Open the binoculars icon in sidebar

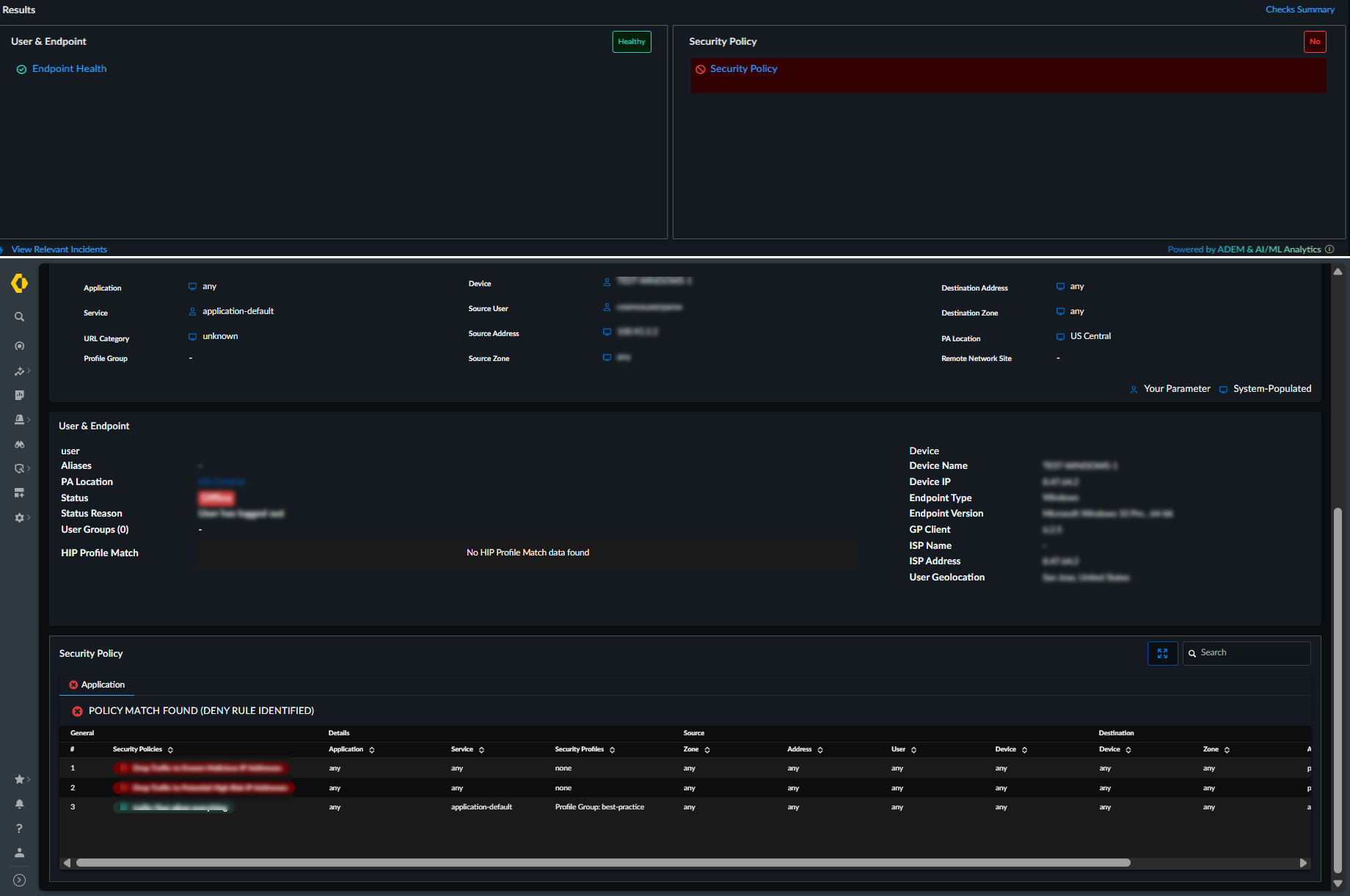pos(20,445)
